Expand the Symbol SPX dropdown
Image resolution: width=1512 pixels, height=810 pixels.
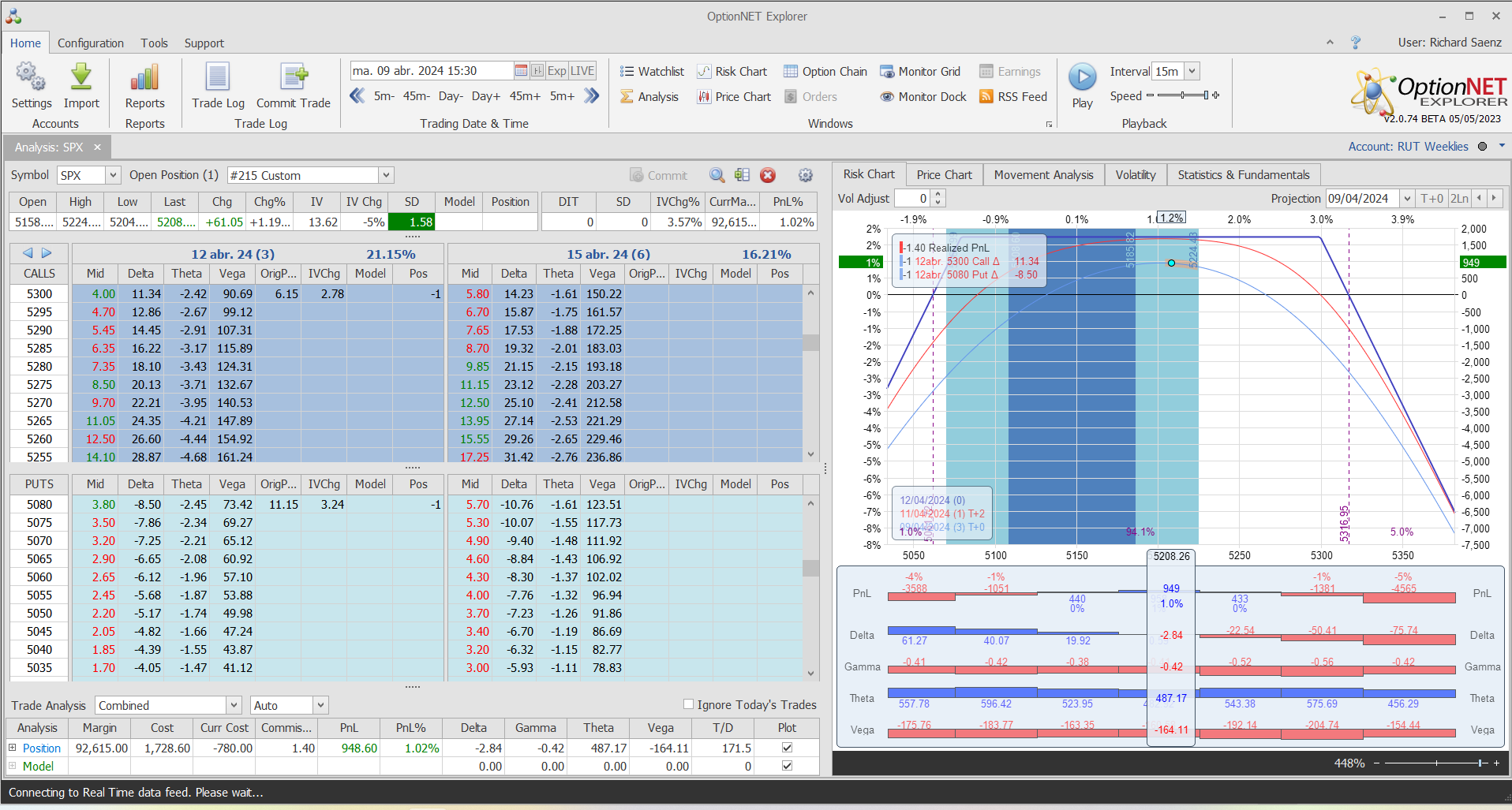113,175
